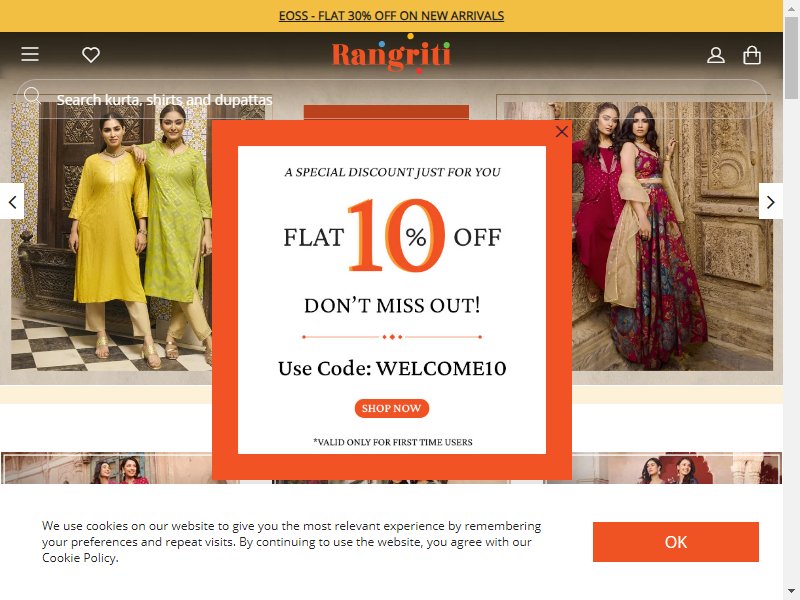Open the wishlist heart icon
This screenshot has width=800, height=600.
tap(91, 55)
